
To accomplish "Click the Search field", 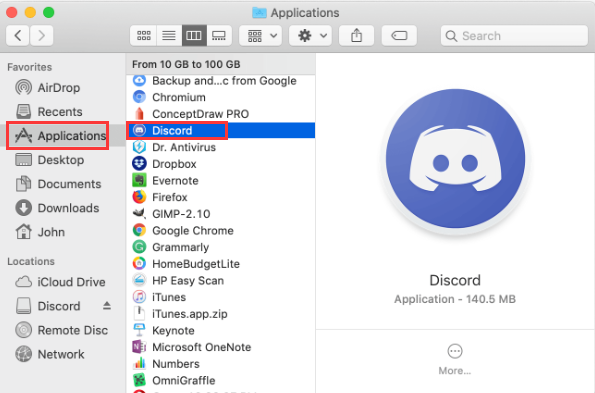I will point(514,36).
